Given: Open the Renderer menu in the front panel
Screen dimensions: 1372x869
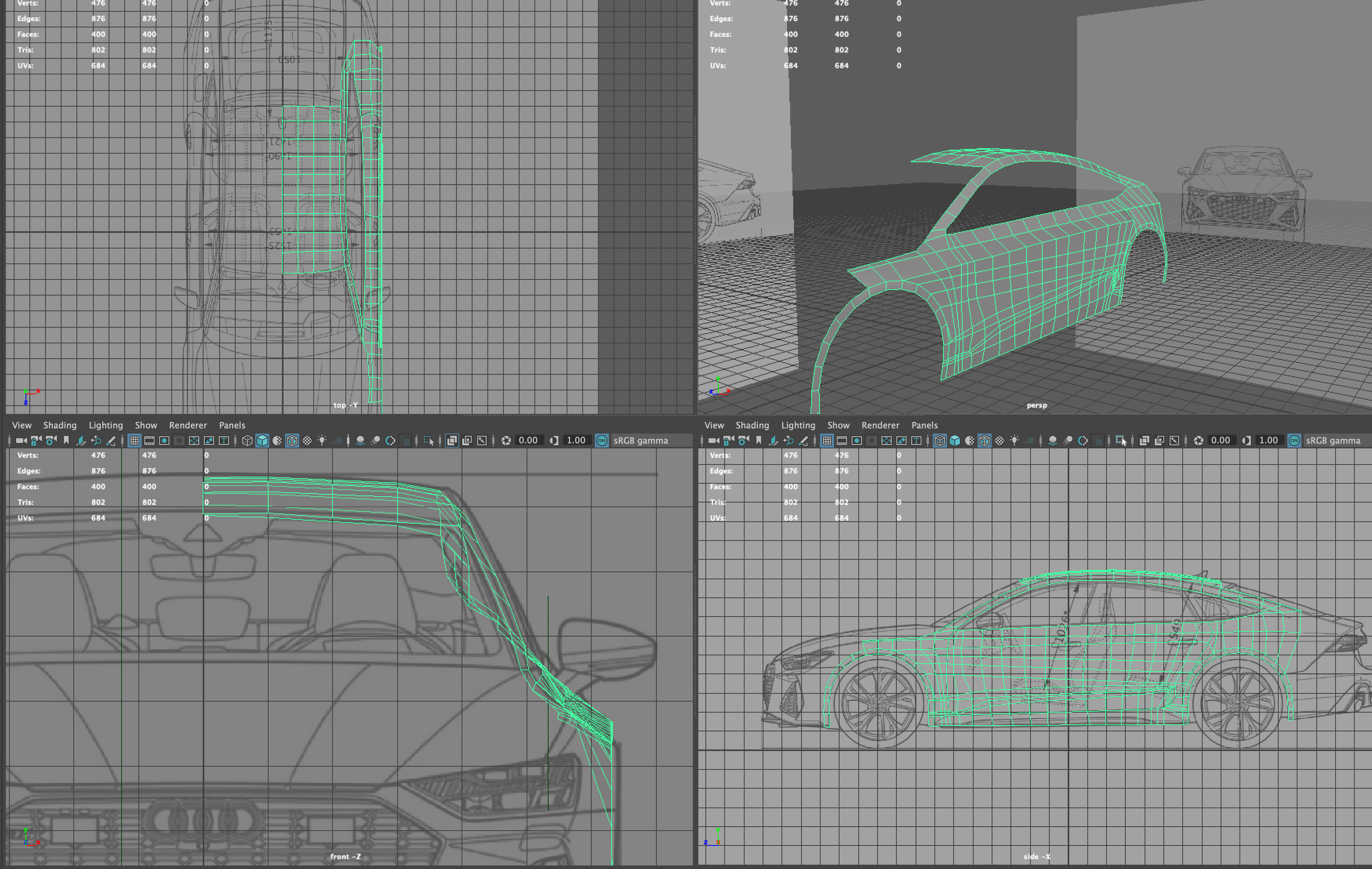Looking at the screenshot, I should pos(188,425).
